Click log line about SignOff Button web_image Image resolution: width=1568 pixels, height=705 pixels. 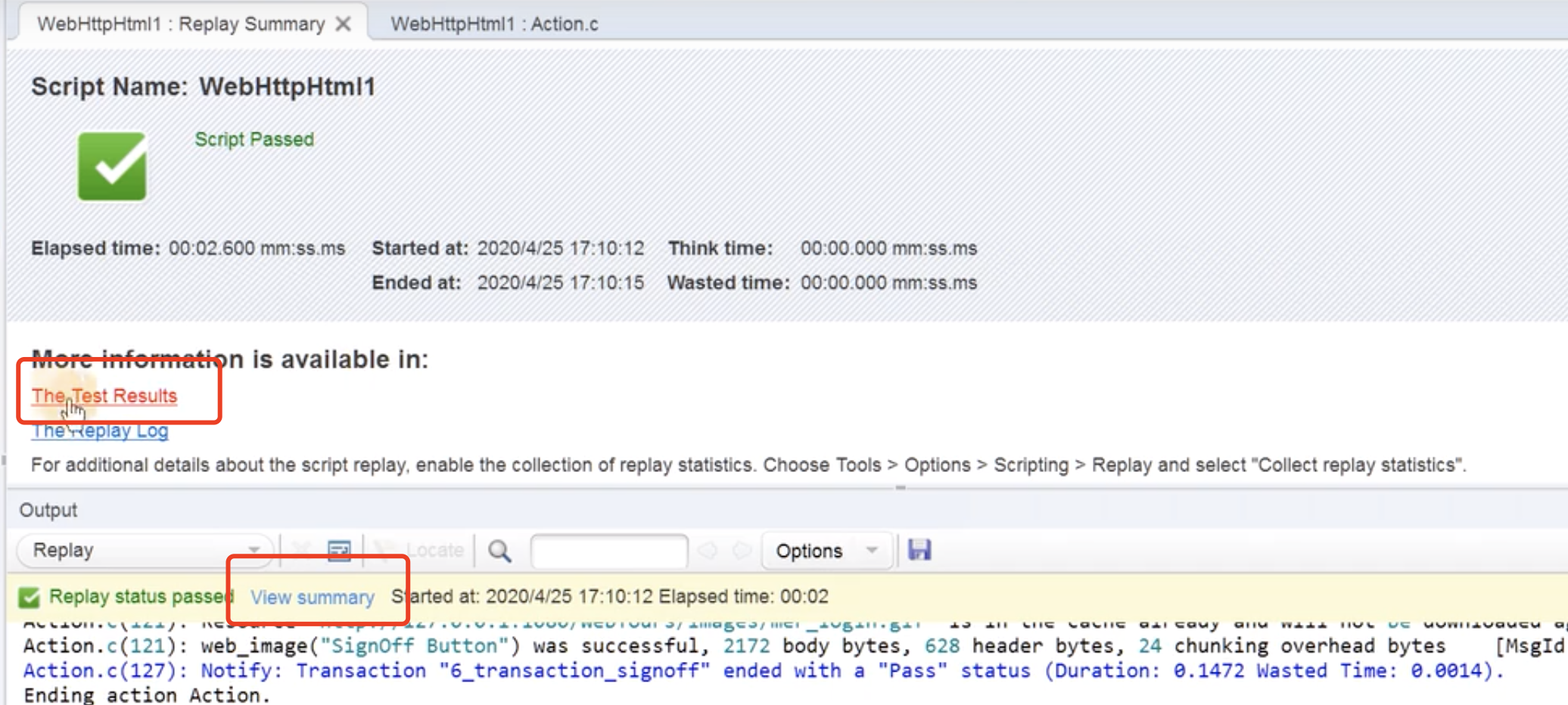(795, 646)
